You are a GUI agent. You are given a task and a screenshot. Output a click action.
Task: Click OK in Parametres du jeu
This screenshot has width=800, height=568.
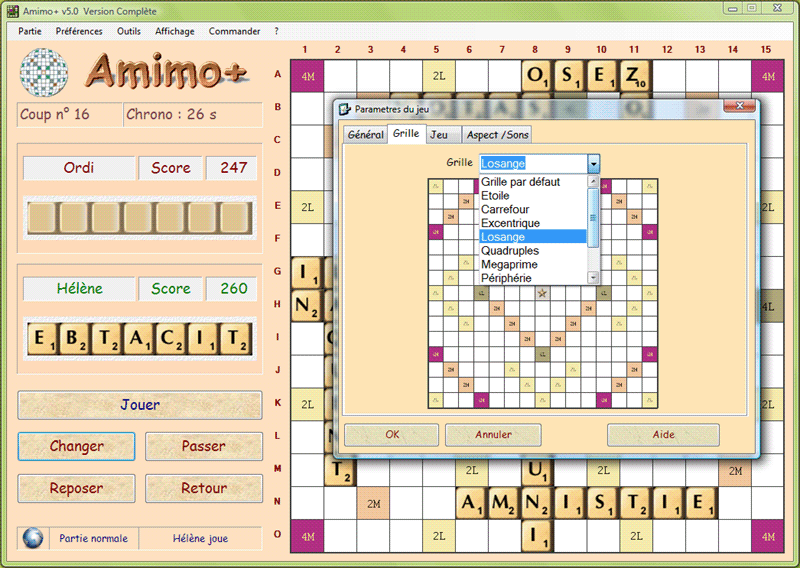[x=392, y=435]
